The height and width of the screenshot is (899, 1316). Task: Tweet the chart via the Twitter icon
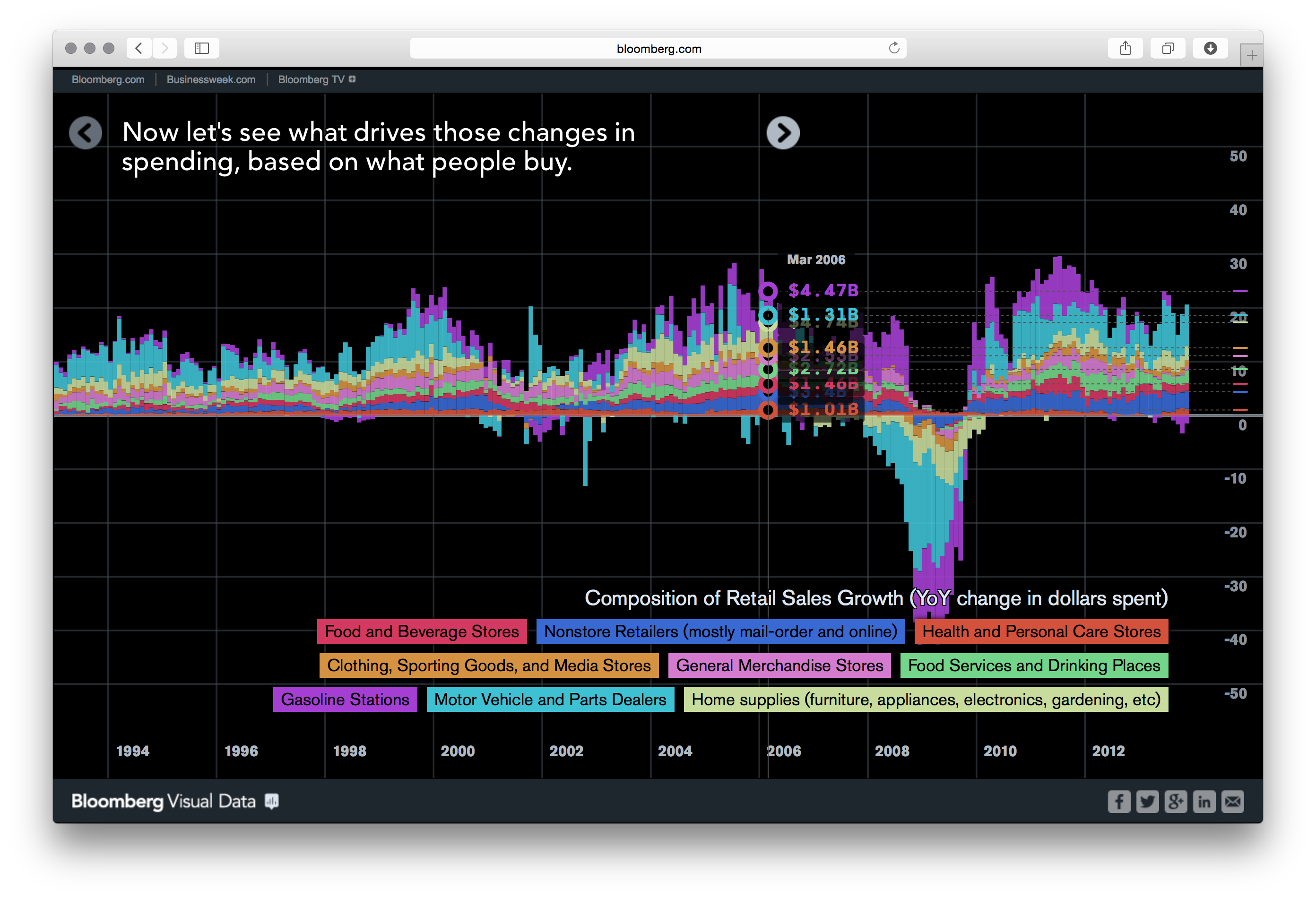(1148, 801)
